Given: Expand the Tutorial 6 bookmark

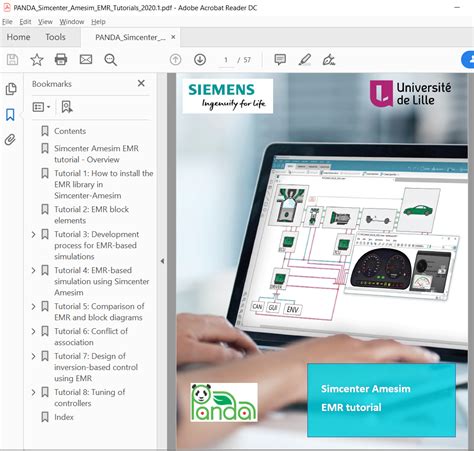Looking at the screenshot, I should point(33,331).
